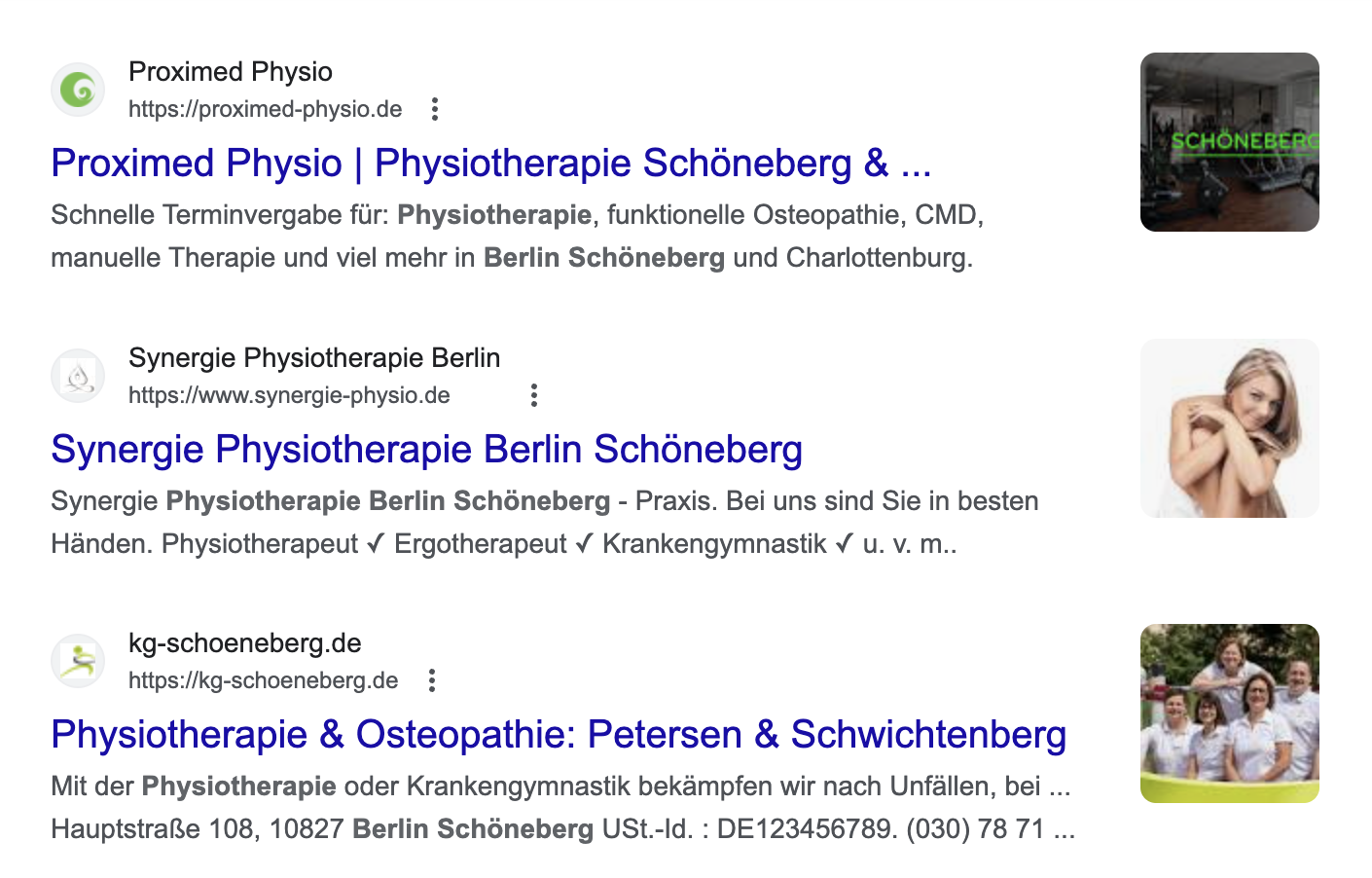Click the green swirl Proximed Physio favicon
This screenshot has height=878, width=1372.
click(78, 90)
